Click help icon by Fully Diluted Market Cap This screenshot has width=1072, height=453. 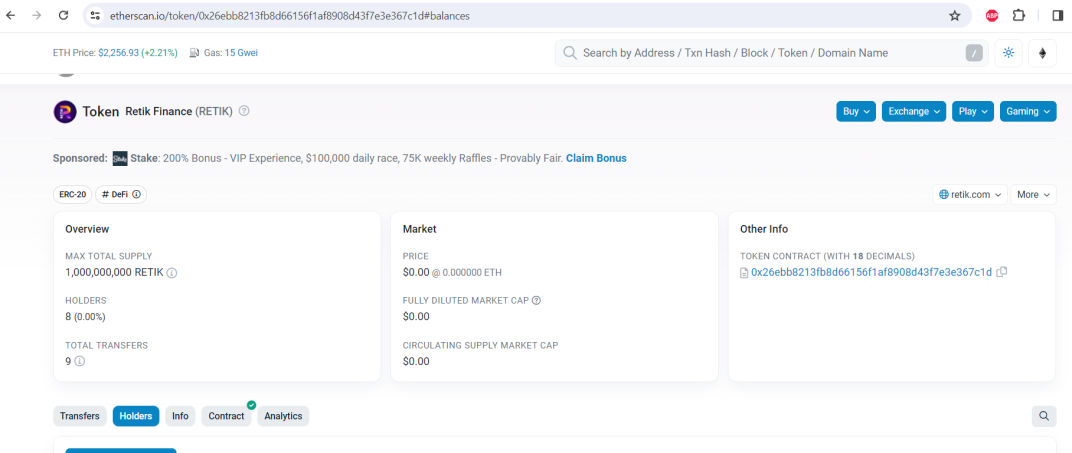point(536,301)
